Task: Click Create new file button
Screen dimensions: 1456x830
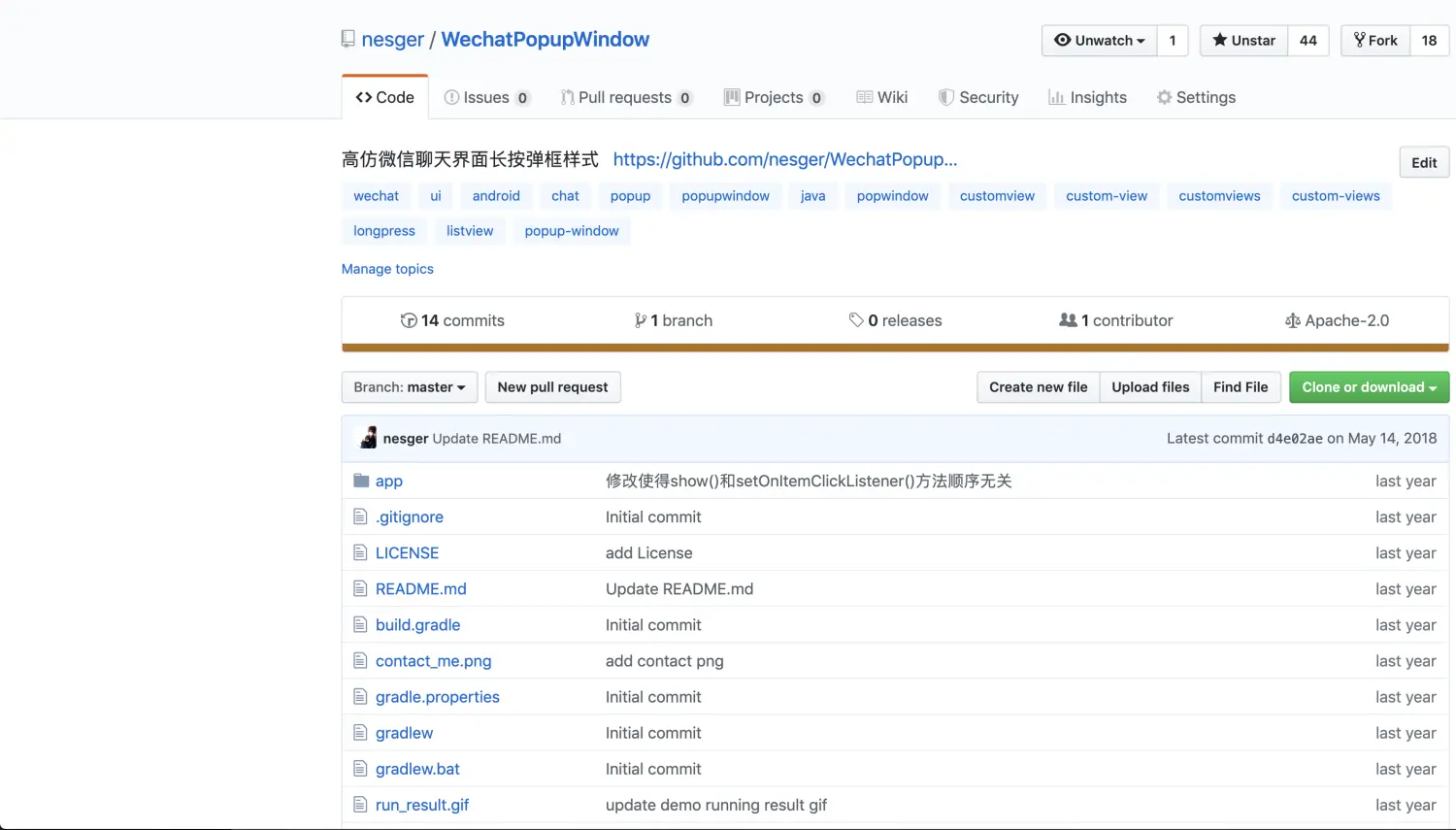Action: (1039, 386)
